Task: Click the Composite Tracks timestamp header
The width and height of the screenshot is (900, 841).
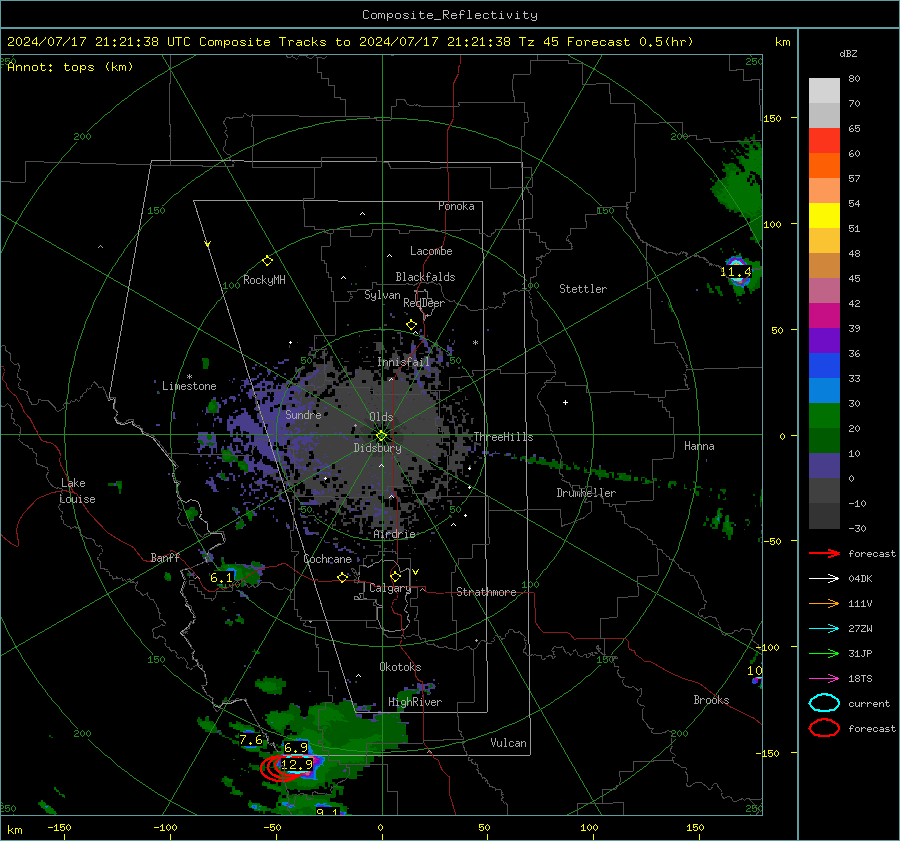Action: (x=350, y=42)
